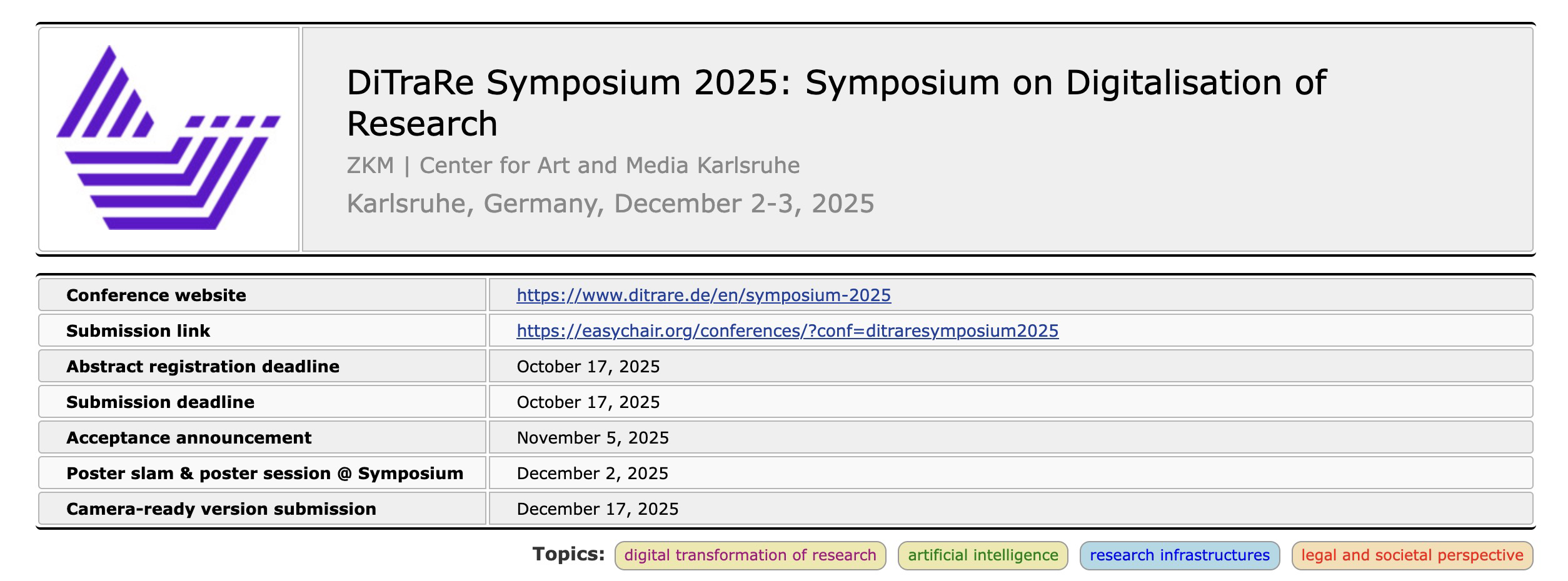Click the November 5, 2025 acceptance date
The image size is (1568, 581).
coord(592,438)
